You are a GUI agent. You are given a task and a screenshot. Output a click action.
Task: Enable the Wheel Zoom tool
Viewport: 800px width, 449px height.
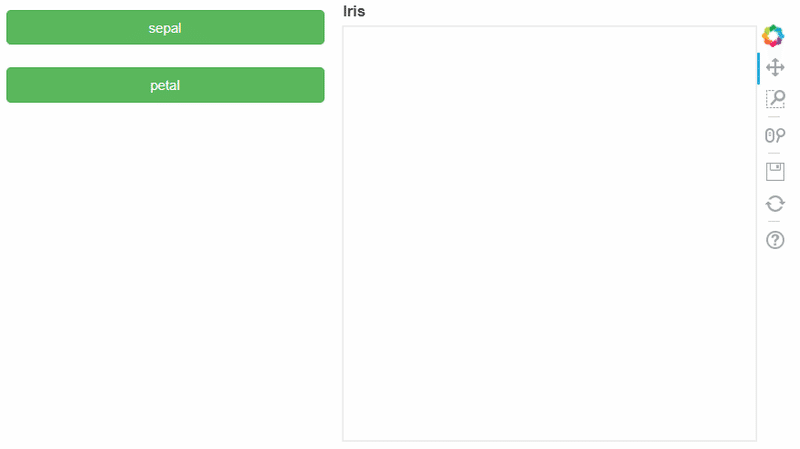(x=774, y=135)
